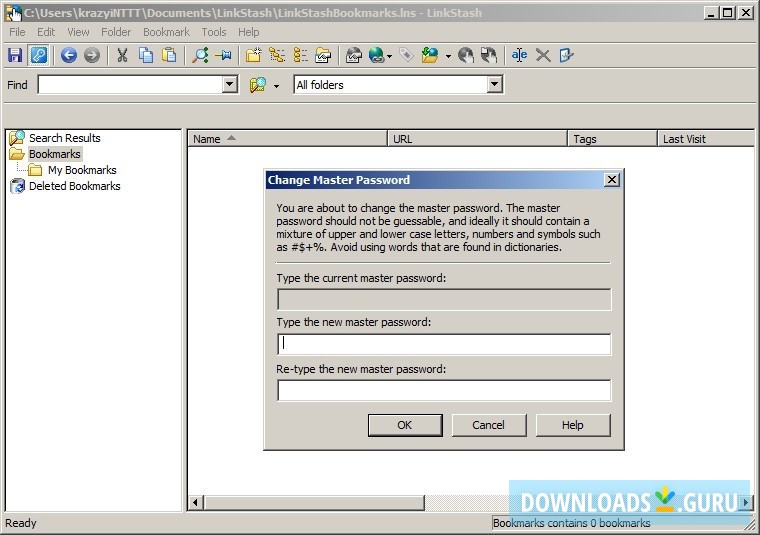Click the edit properties page icon
The width and height of the screenshot is (760, 535).
pyautogui.click(x=566, y=55)
